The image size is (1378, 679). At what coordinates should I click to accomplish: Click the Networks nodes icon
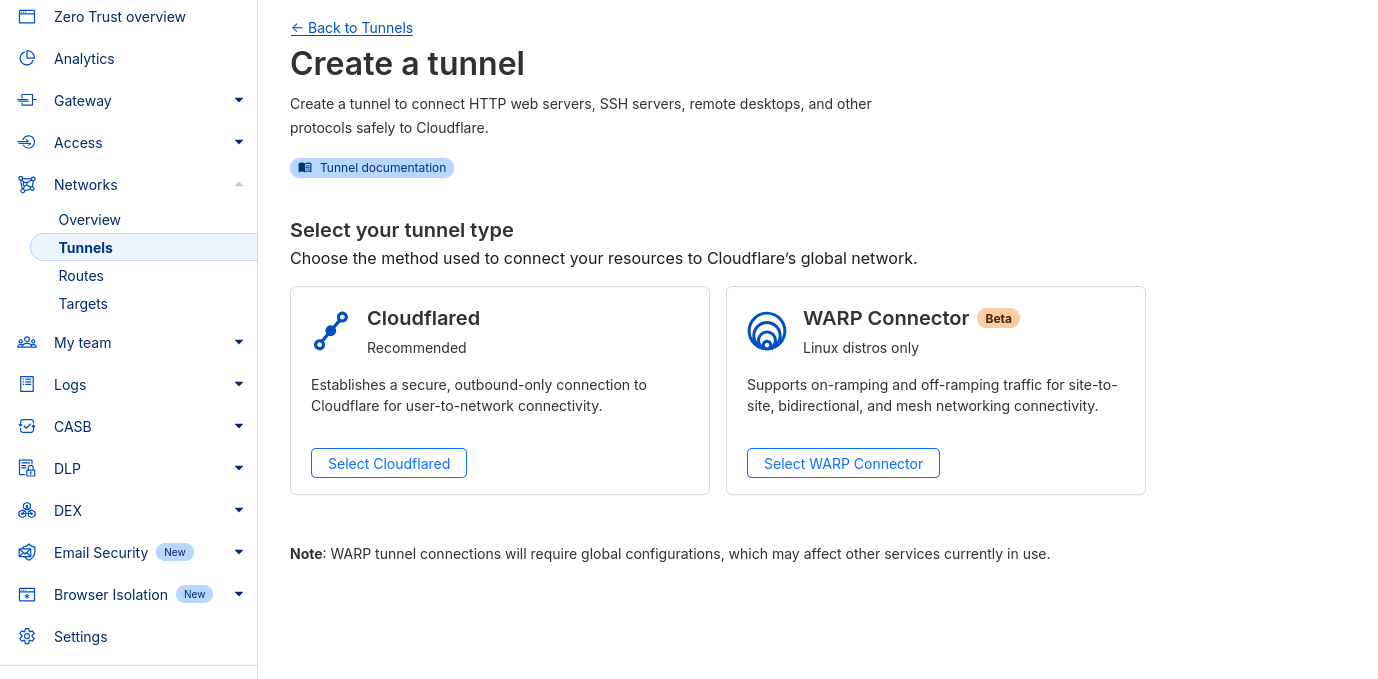coord(27,185)
